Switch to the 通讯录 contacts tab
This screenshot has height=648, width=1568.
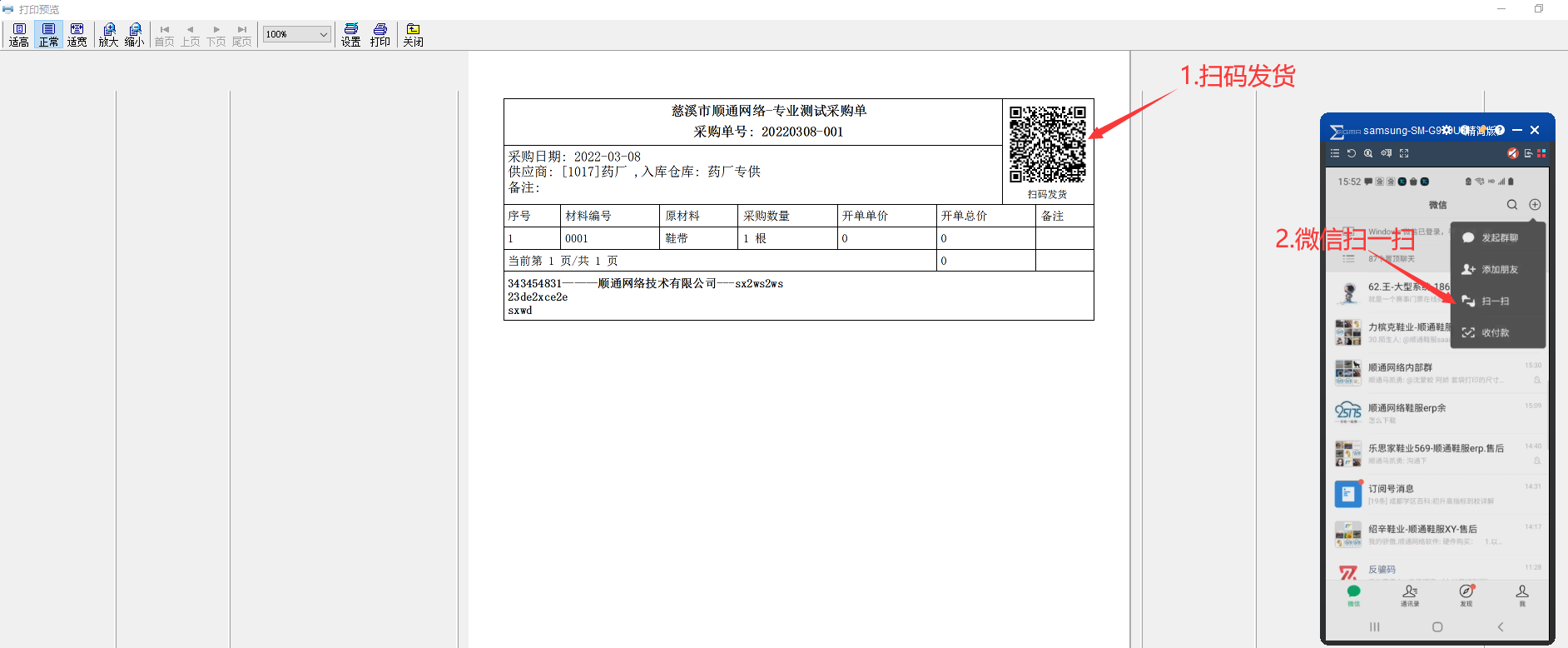coord(1410,595)
